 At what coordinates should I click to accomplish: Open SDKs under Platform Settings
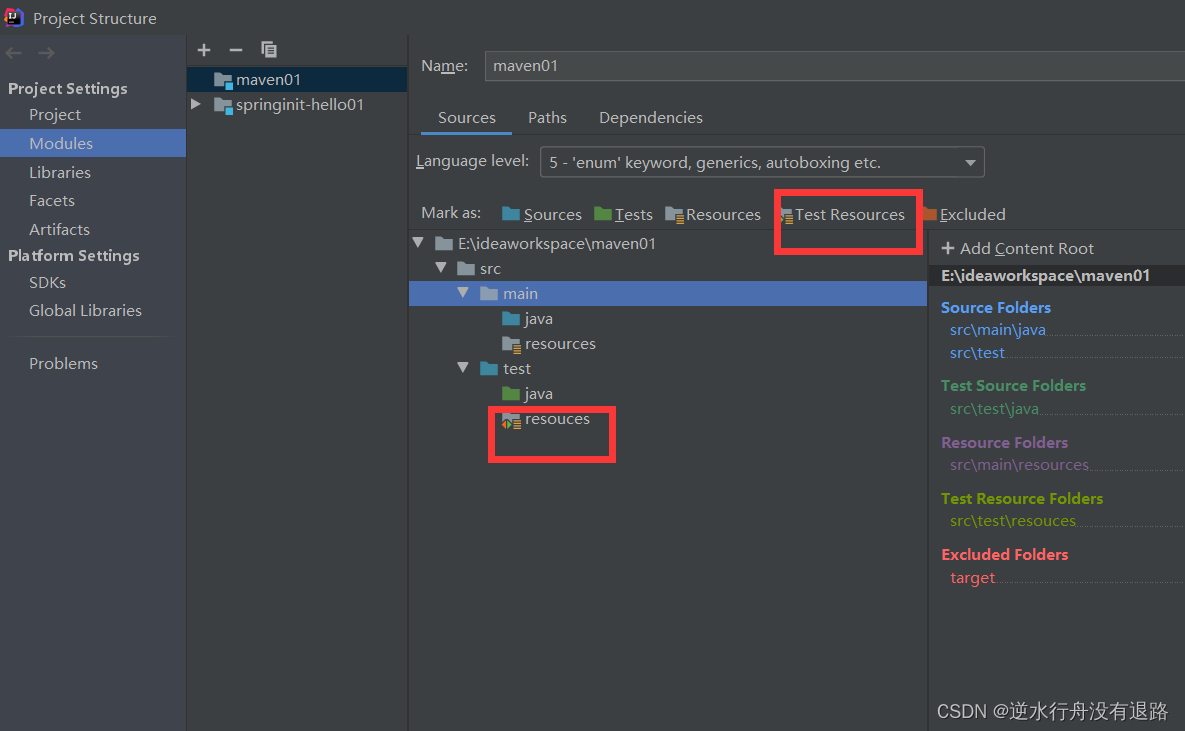pos(47,282)
